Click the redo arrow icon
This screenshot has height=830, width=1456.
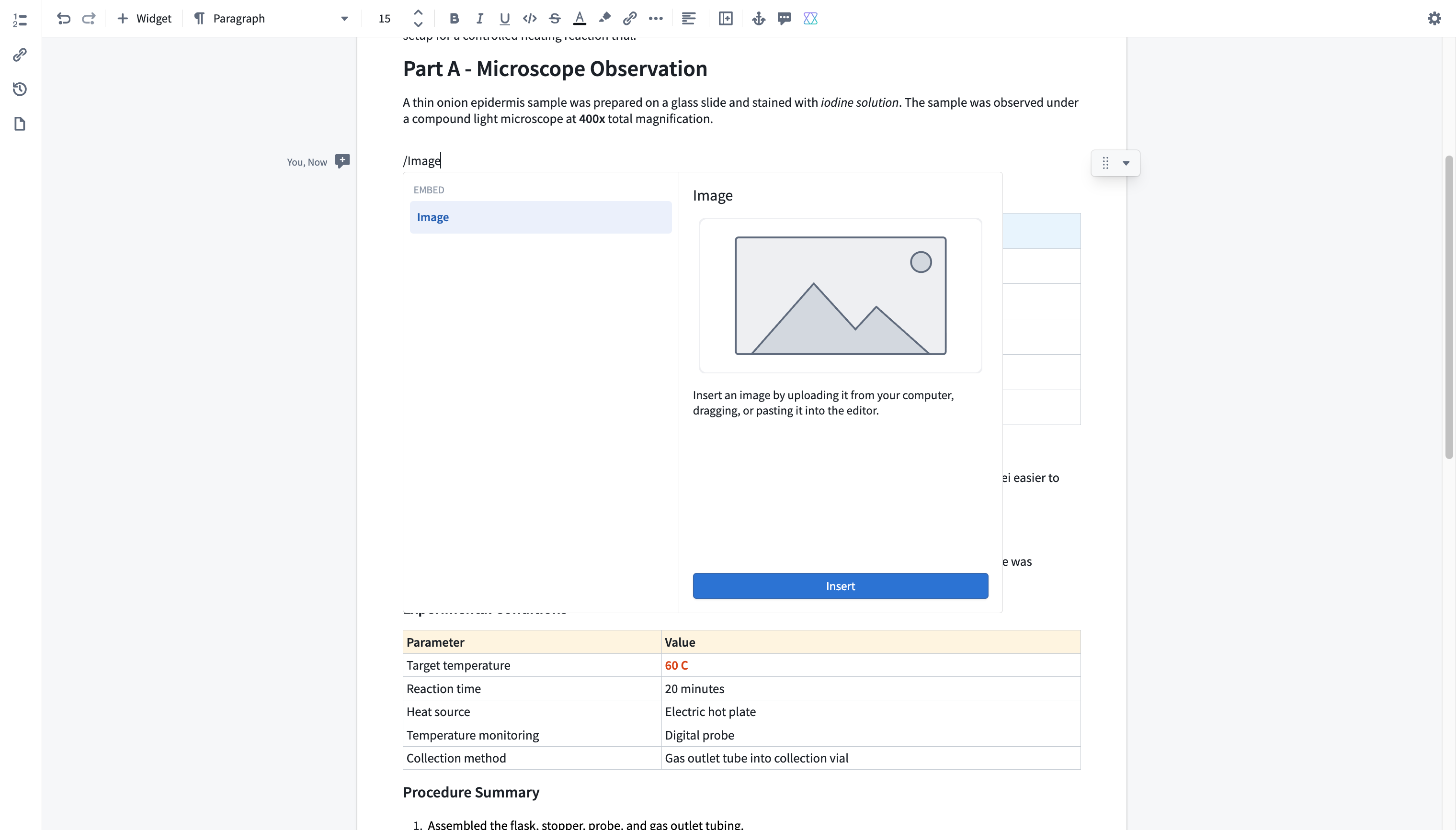(89, 18)
